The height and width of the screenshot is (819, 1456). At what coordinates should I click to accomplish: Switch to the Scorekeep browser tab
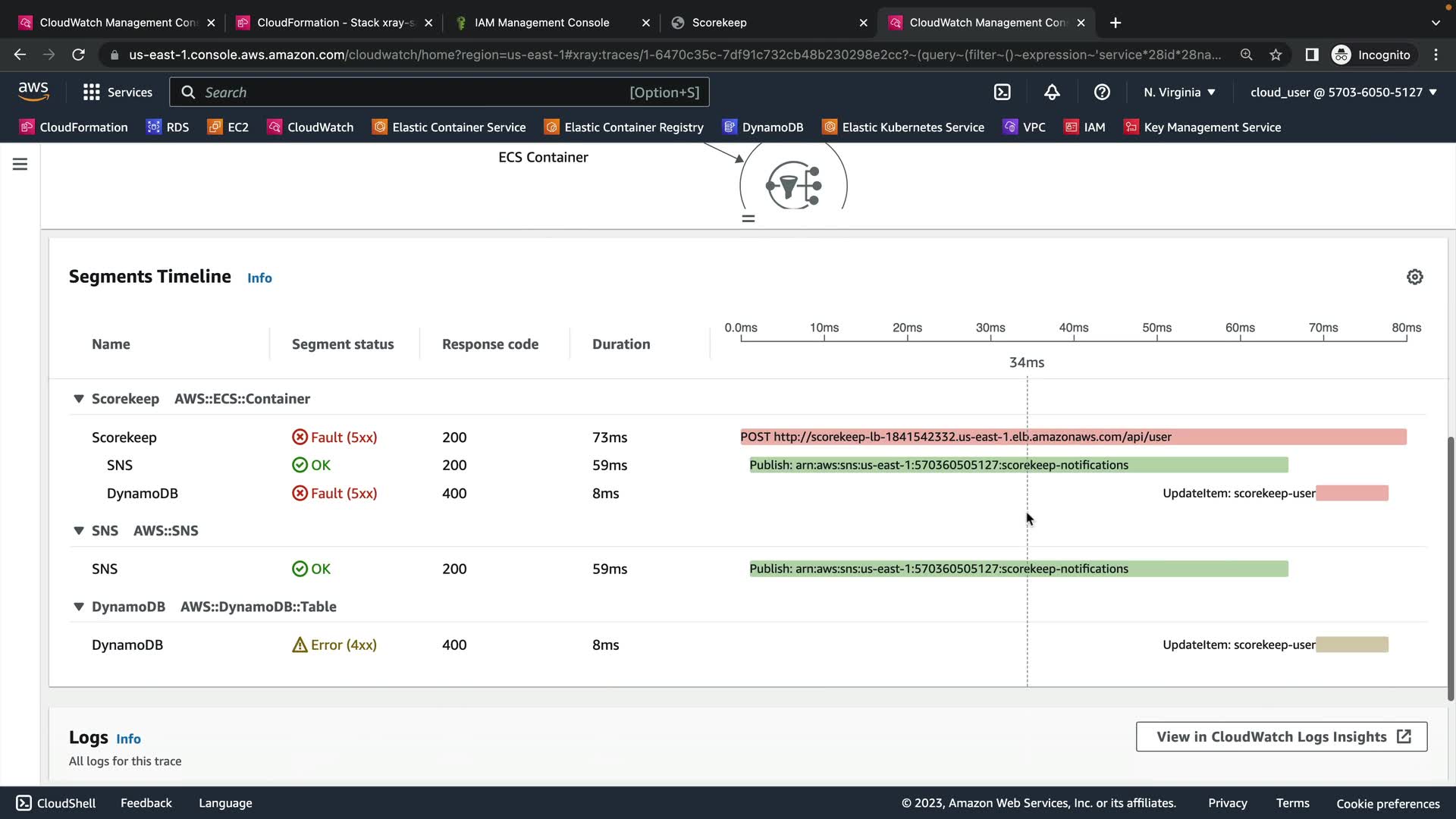click(x=719, y=23)
